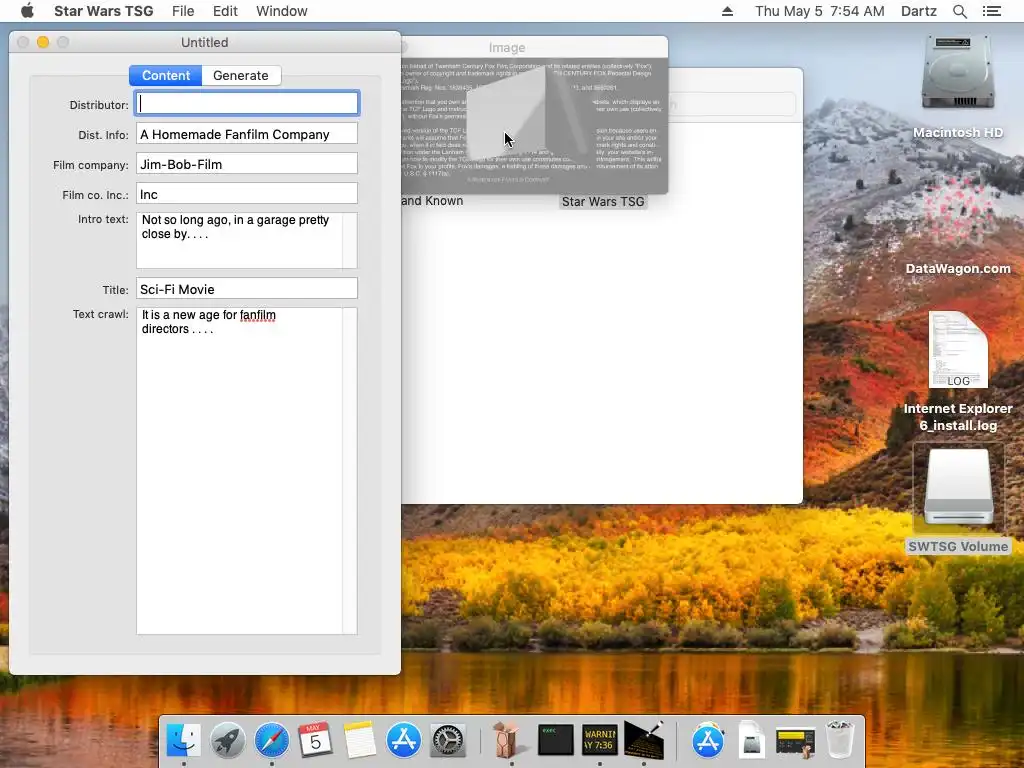
Task: Minimize the Untitled window with yellow button
Action: 43,42
